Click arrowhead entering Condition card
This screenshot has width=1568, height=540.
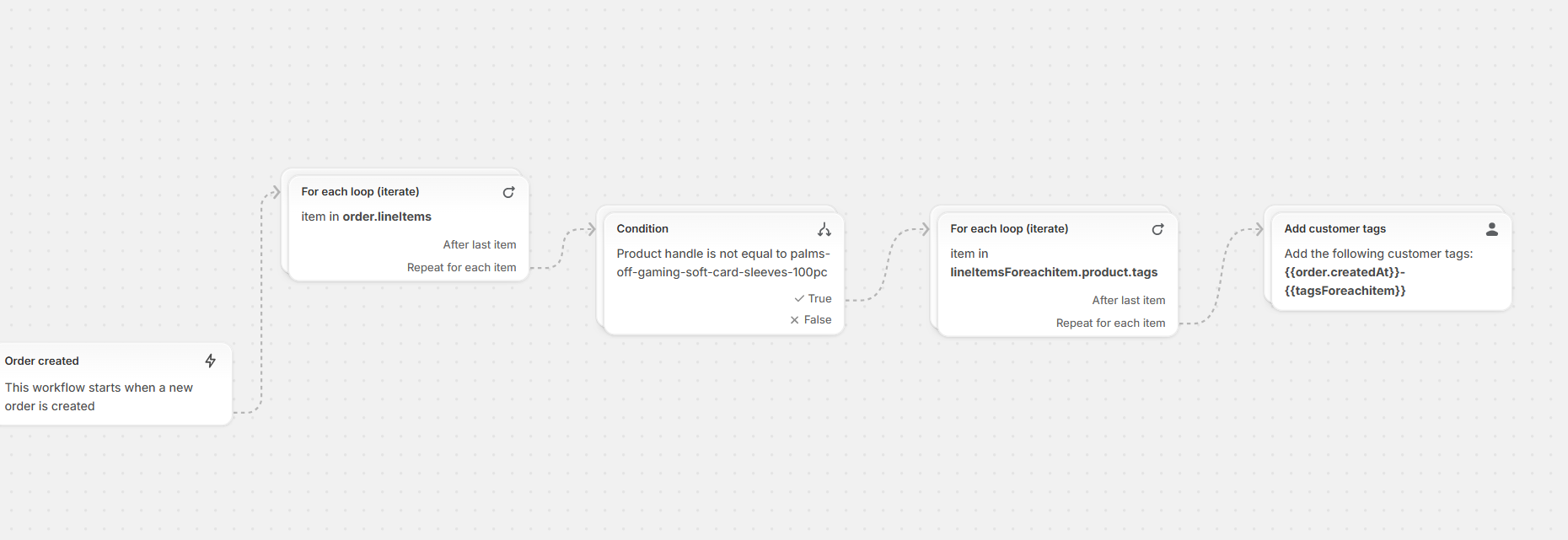pyautogui.click(x=592, y=229)
